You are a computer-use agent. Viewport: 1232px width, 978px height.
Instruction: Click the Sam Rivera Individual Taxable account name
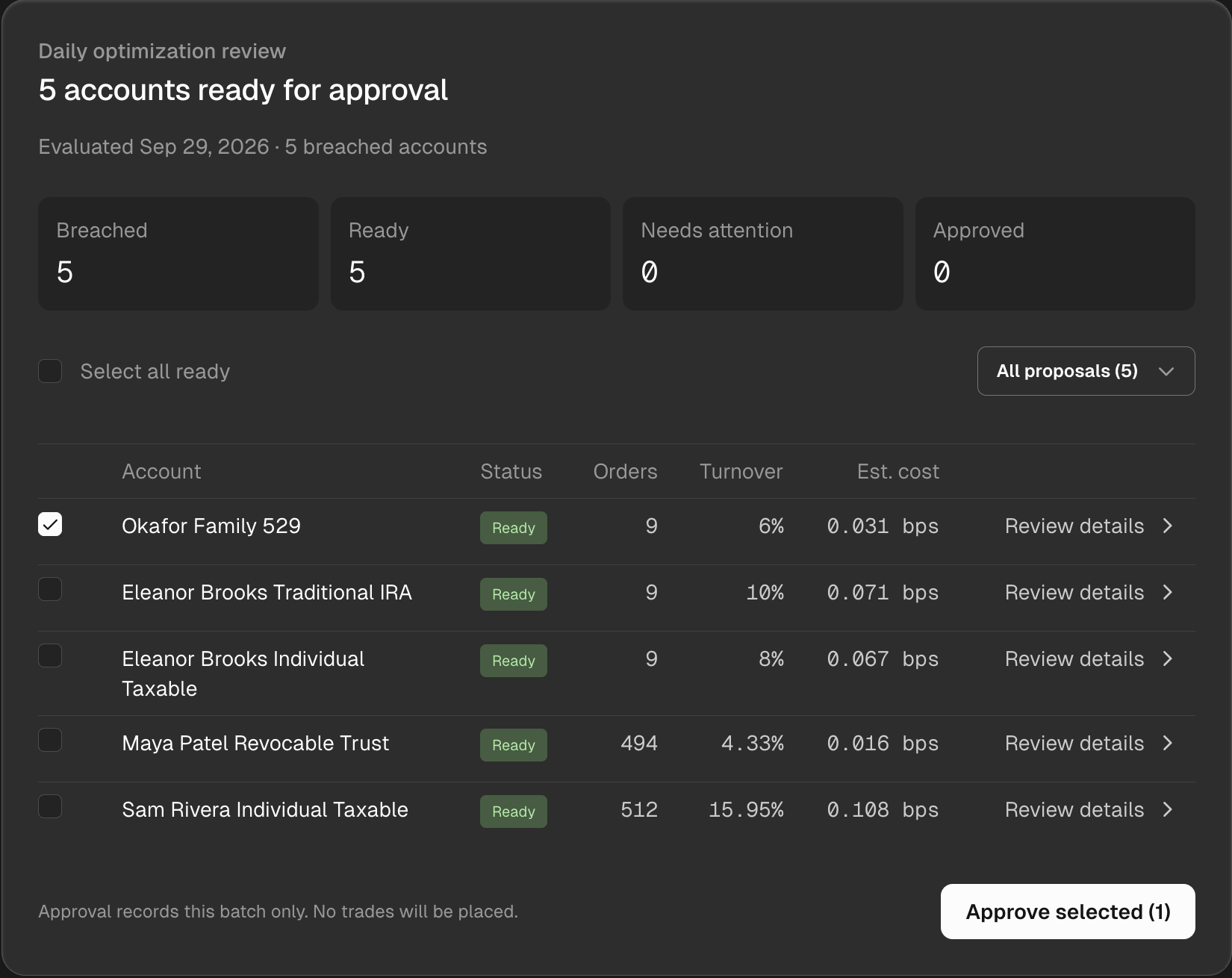pyautogui.click(x=265, y=810)
